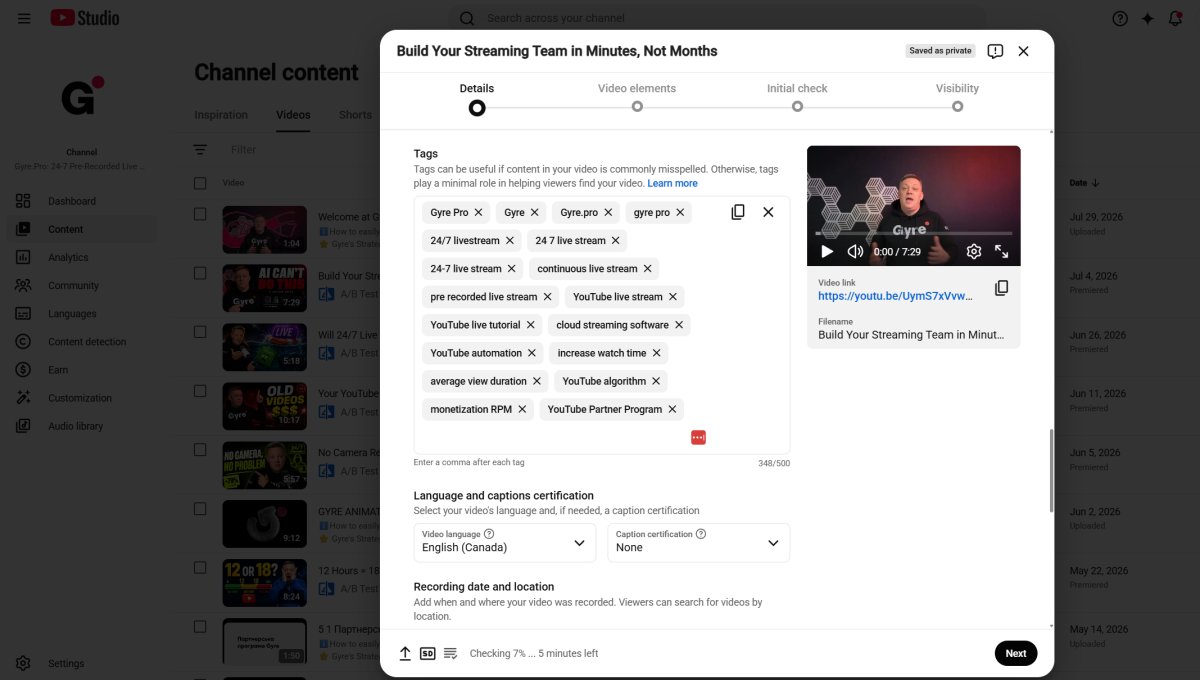The height and width of the screenshot is (680, 1200).
Task: Remove the "Gyre Pro" tag
Action: (x=479, y=212)
